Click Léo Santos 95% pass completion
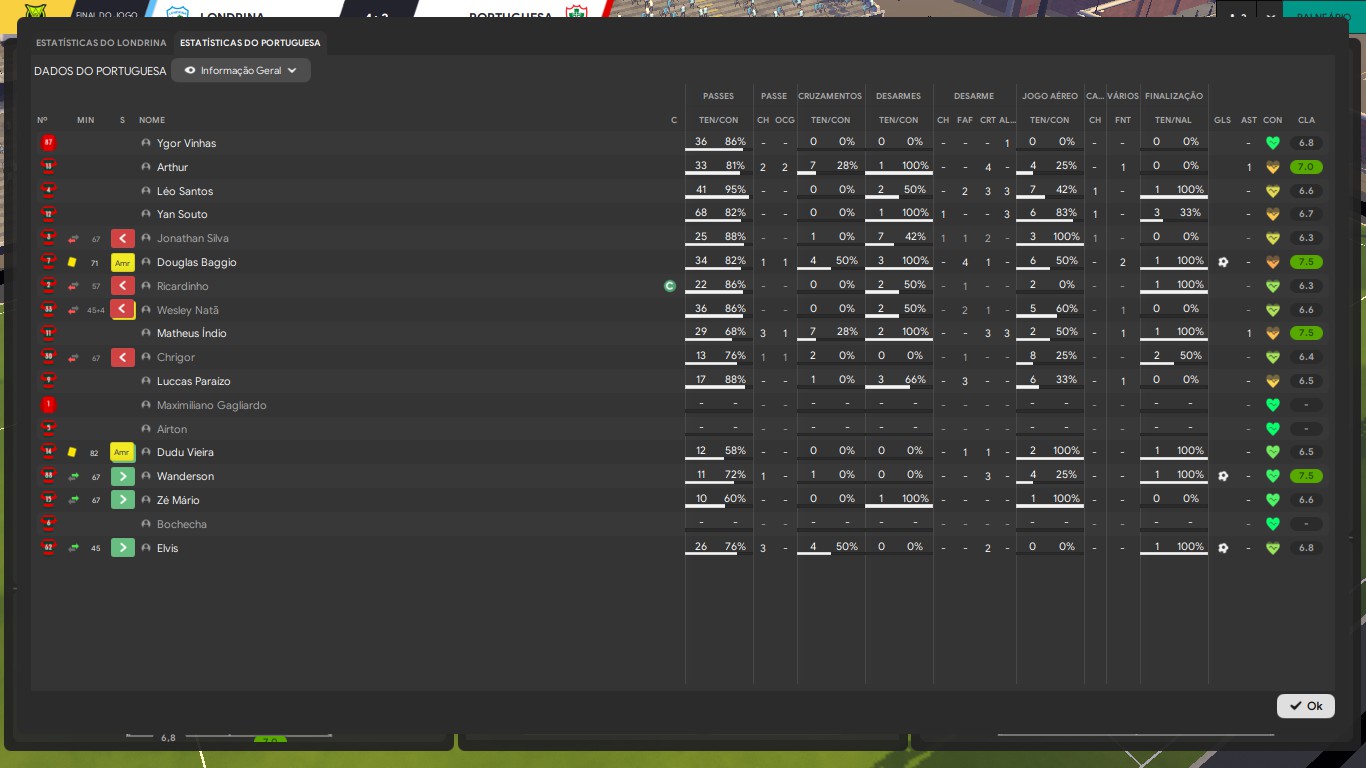The image size is (1366, 768). tap(736, 189)
